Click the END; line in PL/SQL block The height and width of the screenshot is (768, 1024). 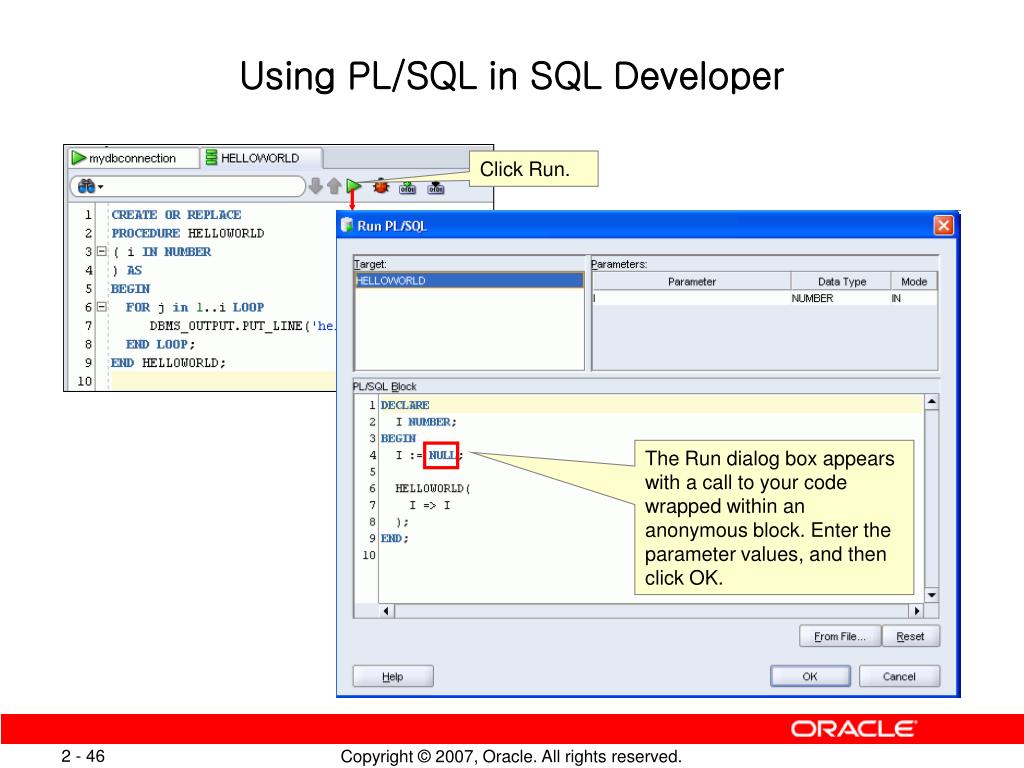coord(394,539)
